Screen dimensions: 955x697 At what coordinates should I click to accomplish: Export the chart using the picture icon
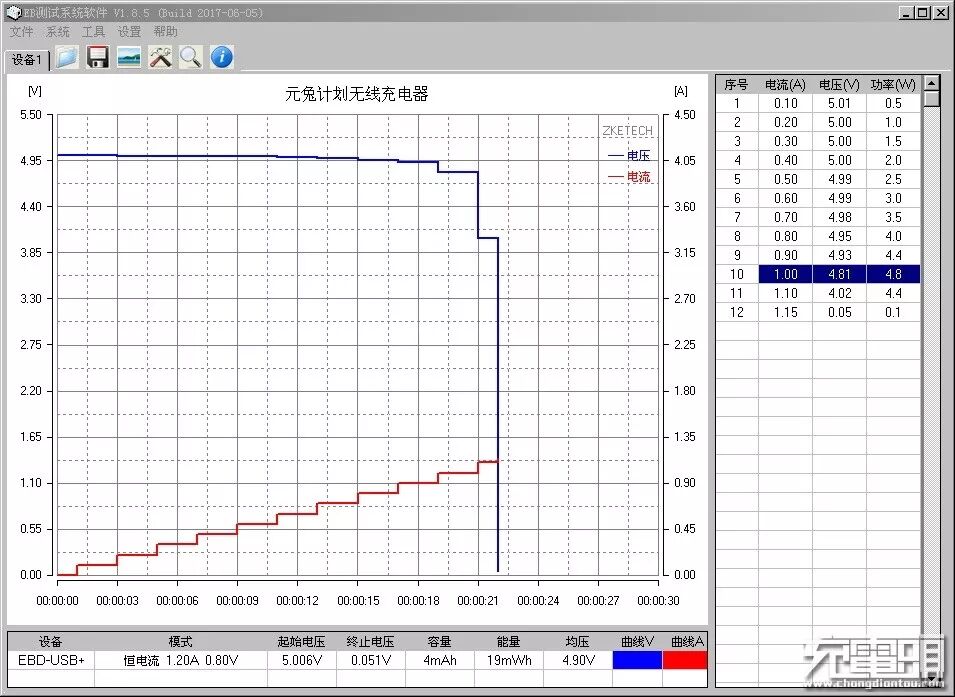pos(129,57)
